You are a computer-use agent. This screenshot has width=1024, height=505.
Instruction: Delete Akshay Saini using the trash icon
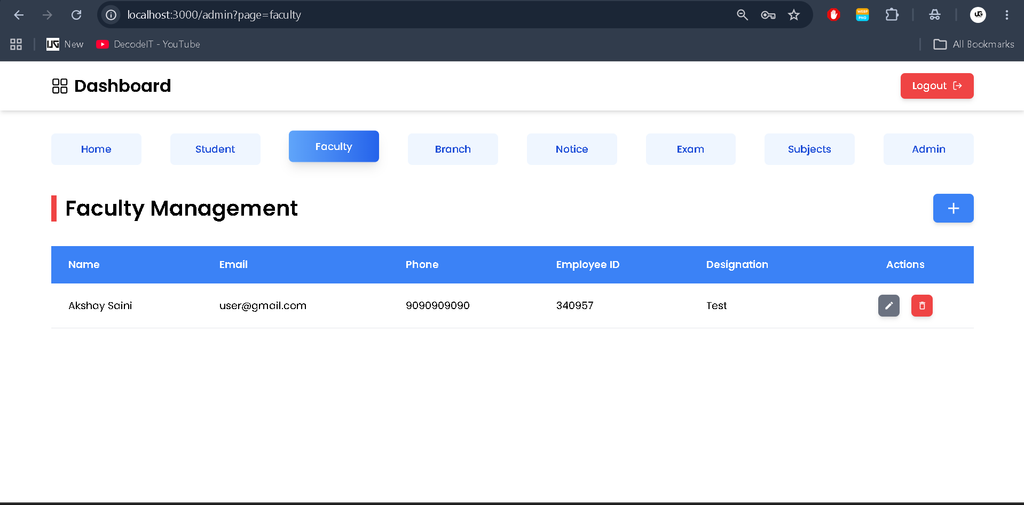click(921, 306)
